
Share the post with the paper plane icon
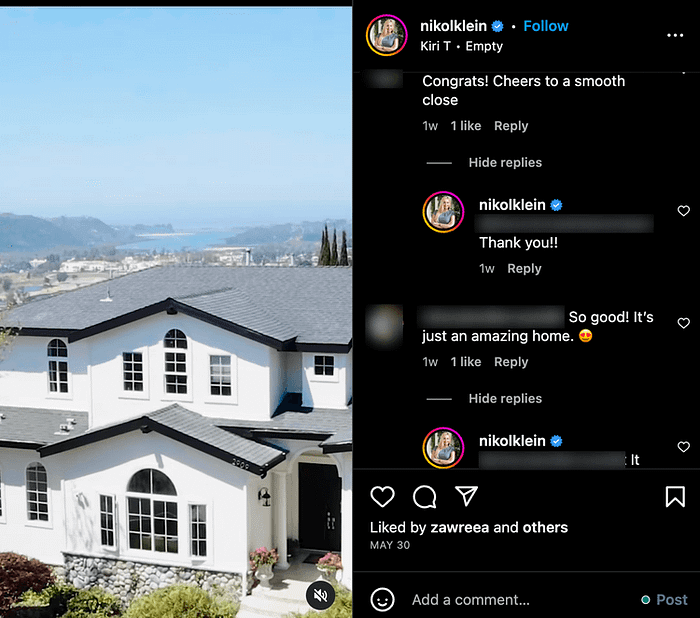(x=466, y=496)
